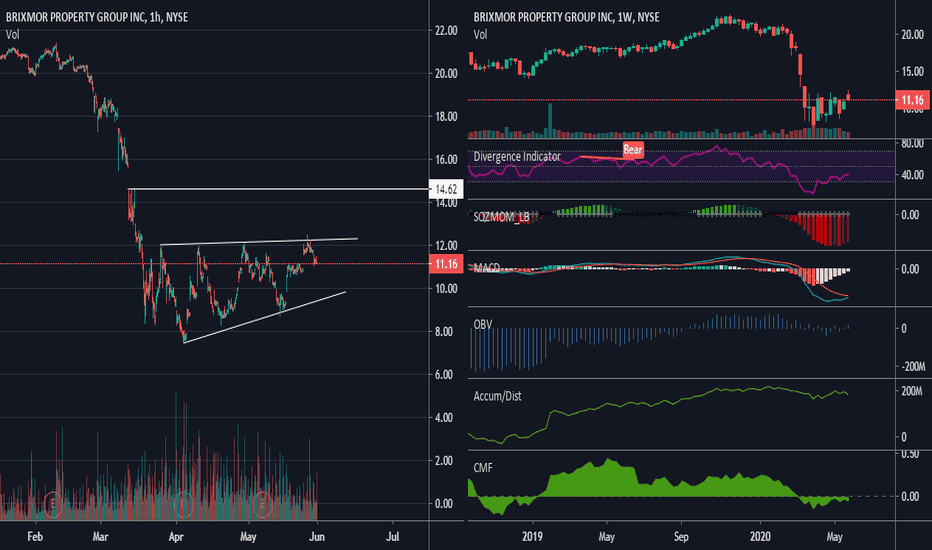Click 200M on the Accum/Dist scale
The image size is (932, 550).
click(912, 391)
